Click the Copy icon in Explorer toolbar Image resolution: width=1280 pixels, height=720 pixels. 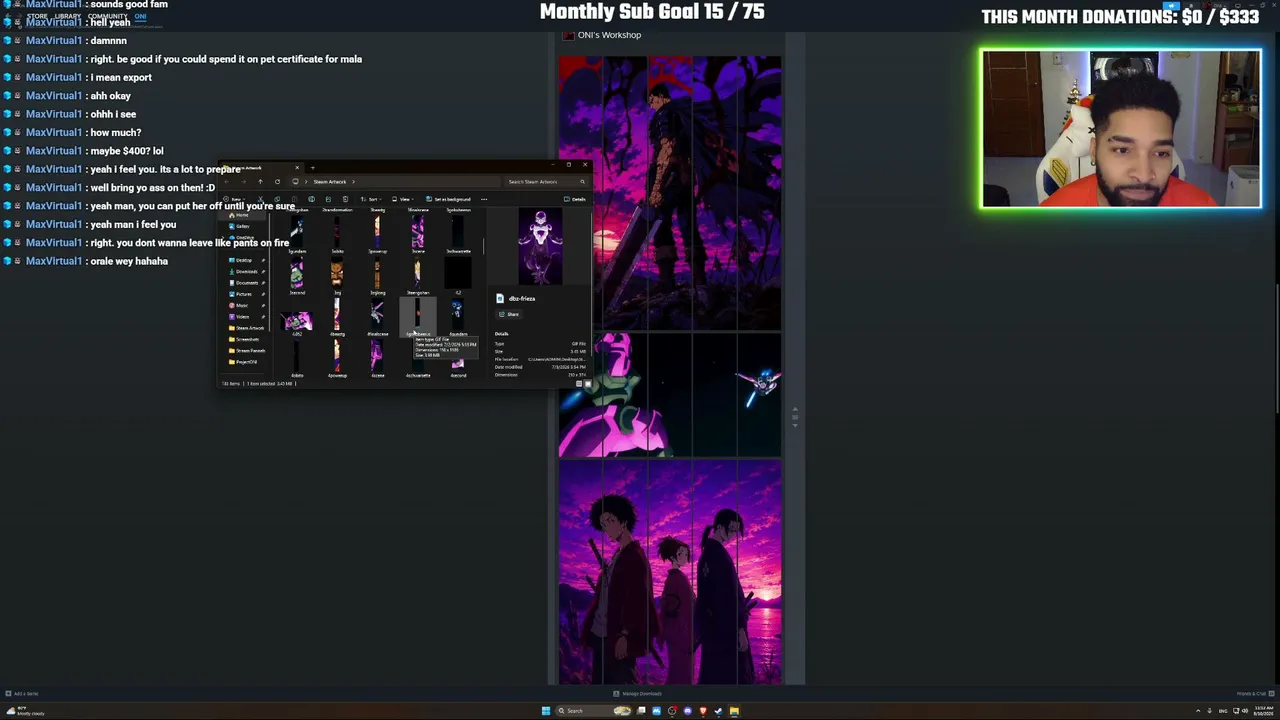(278, 199)
